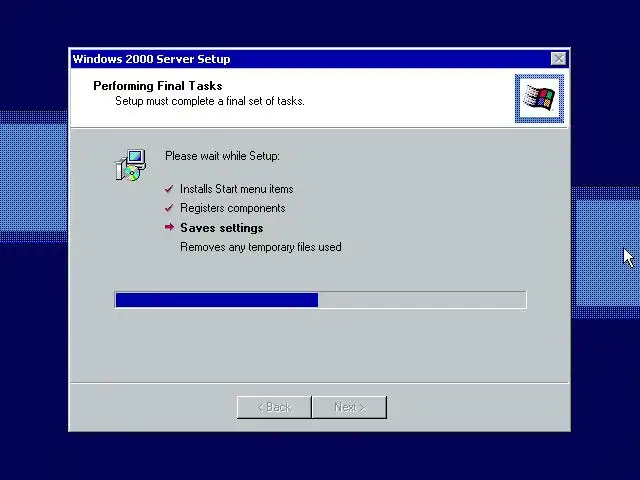Click the setup computer and CD icon
This screenshot has height=480, width=640.
point(130,165)
